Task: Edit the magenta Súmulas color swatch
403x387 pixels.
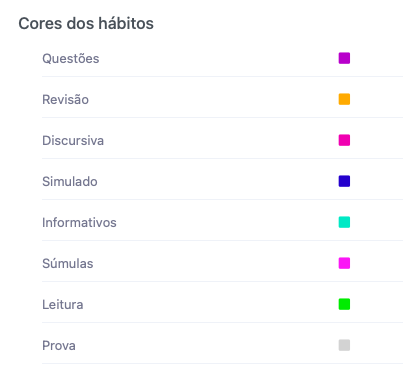Action: coord(344,263)
